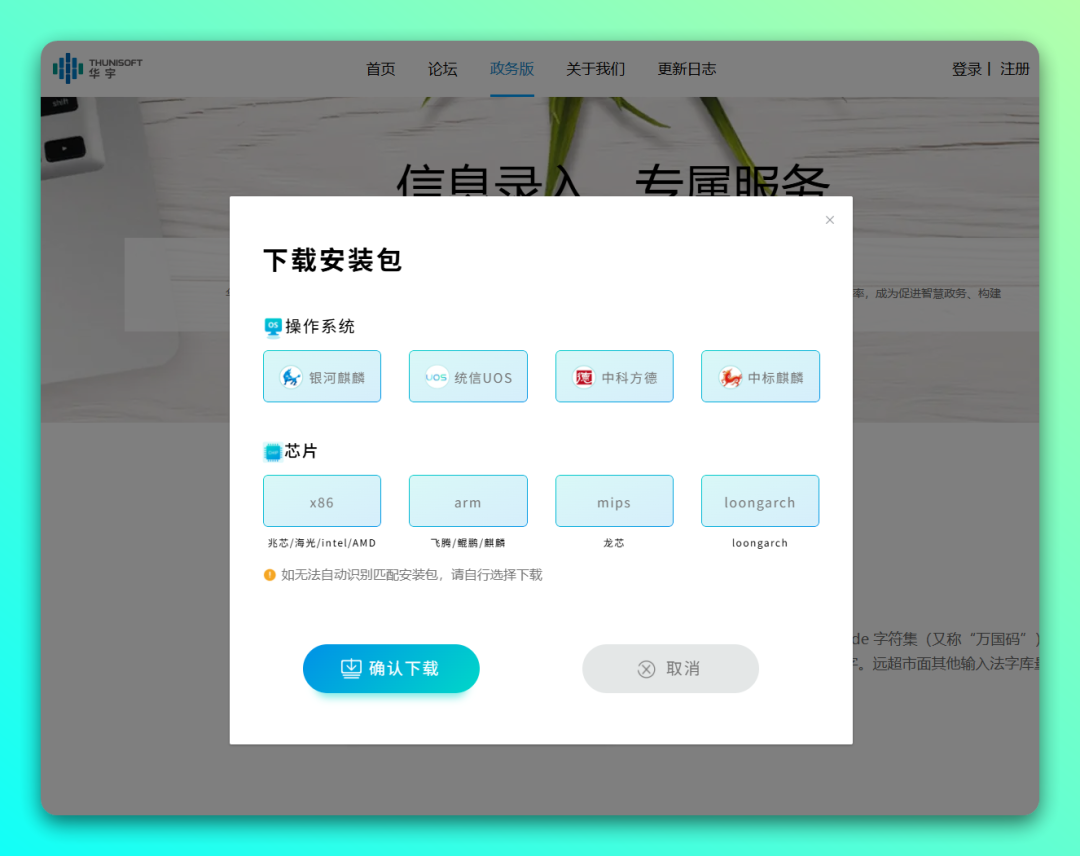
Task: Select the 中科方德 operating system option
Action: 614,376
